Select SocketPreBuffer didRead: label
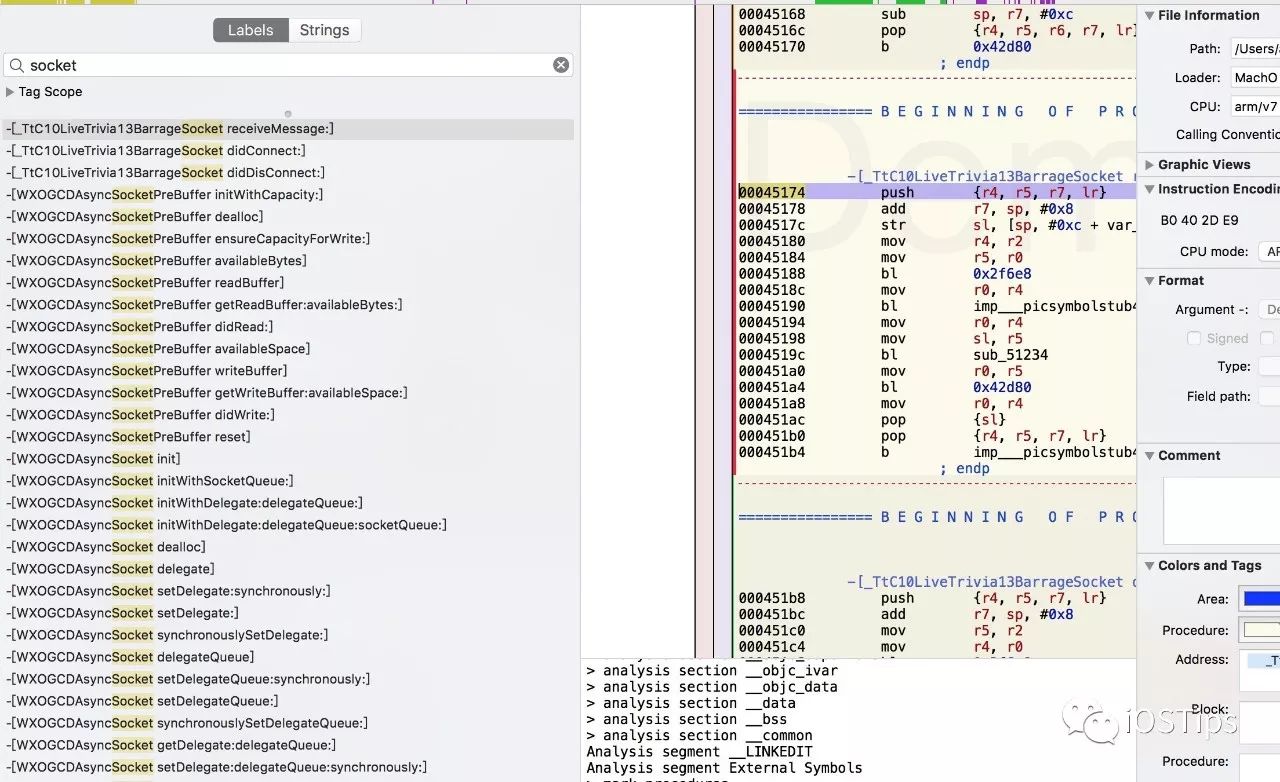This screenshot has width=1280, height=782. [288, 327]
